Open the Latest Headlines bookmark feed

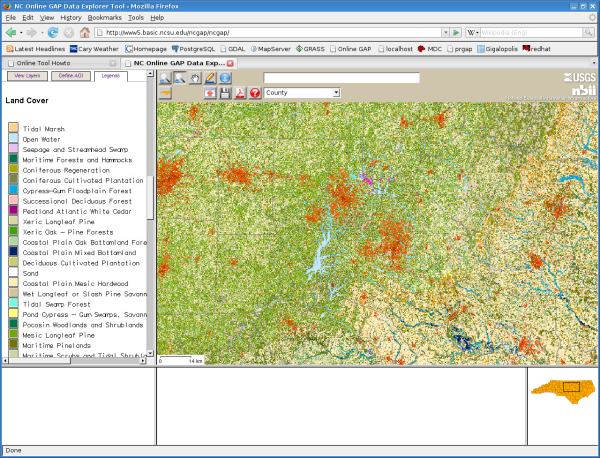pyautogui.click(x=36, y=49)
